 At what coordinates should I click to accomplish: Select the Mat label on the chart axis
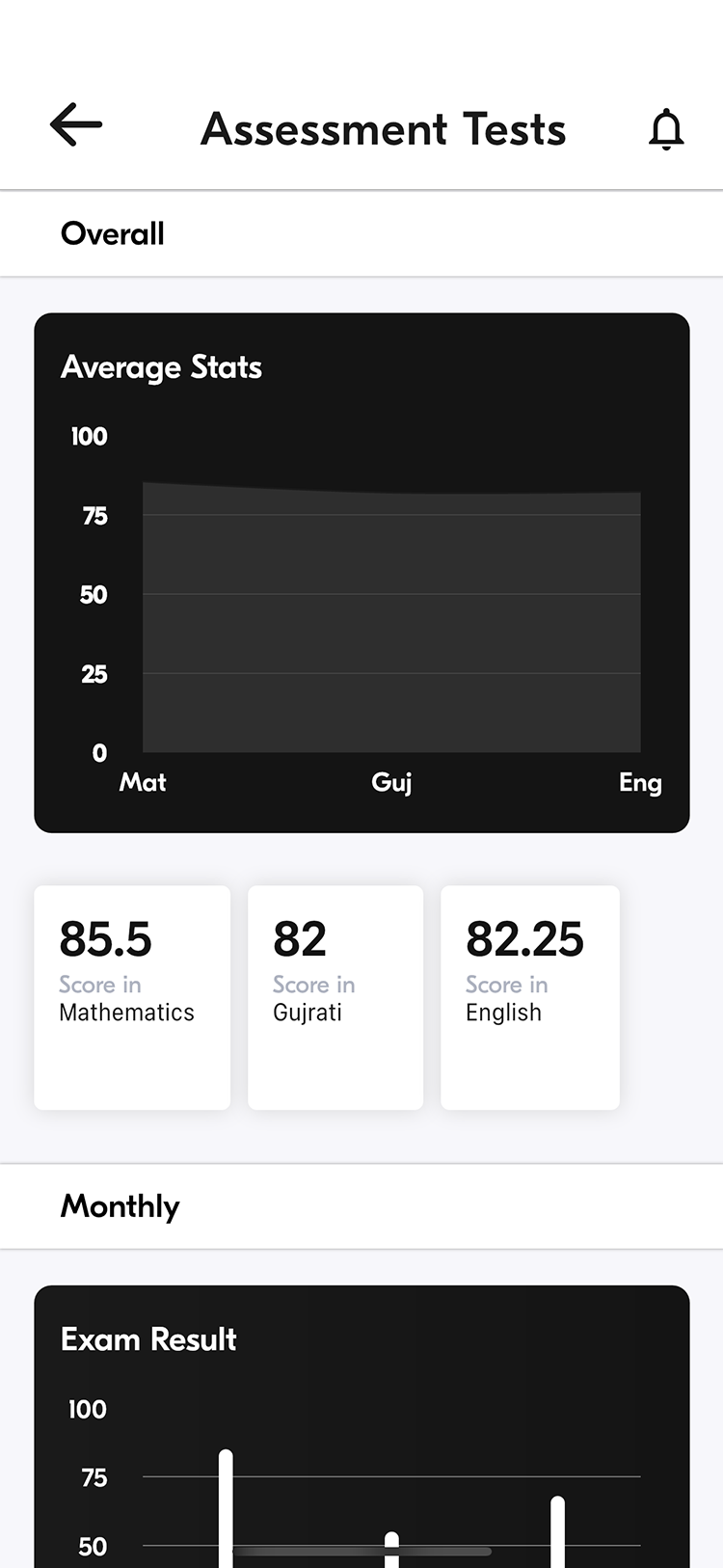click(143, 782)
